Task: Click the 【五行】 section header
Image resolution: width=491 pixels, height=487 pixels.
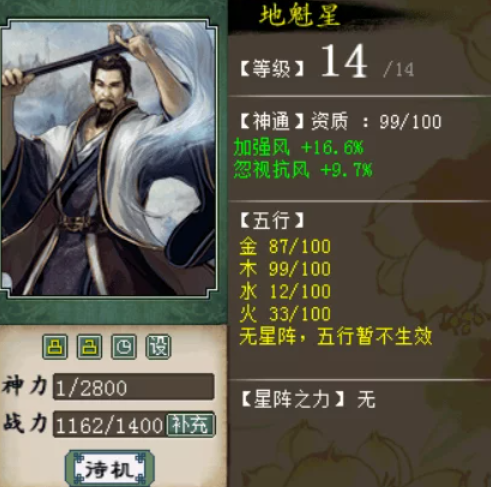Action: click(272, 220)
